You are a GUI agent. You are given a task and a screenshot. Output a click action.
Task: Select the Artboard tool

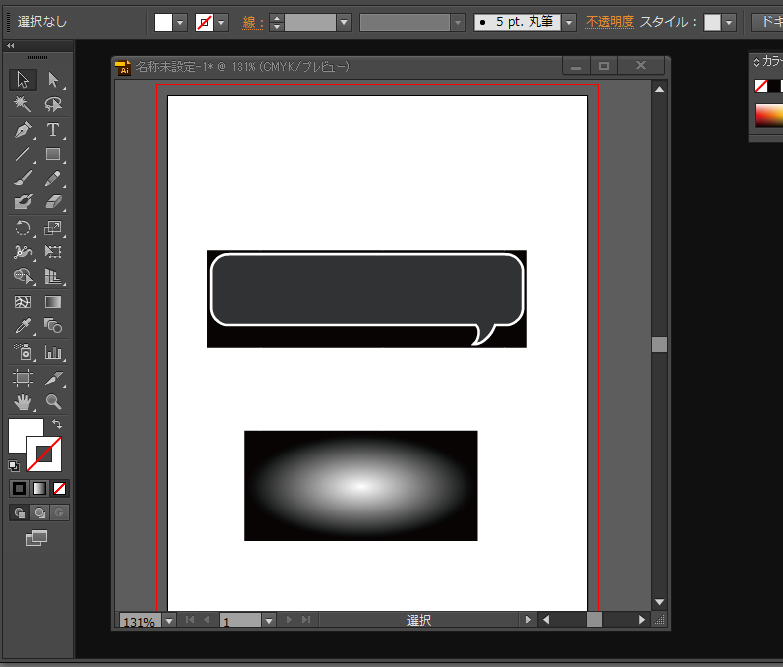pos(23,378)
